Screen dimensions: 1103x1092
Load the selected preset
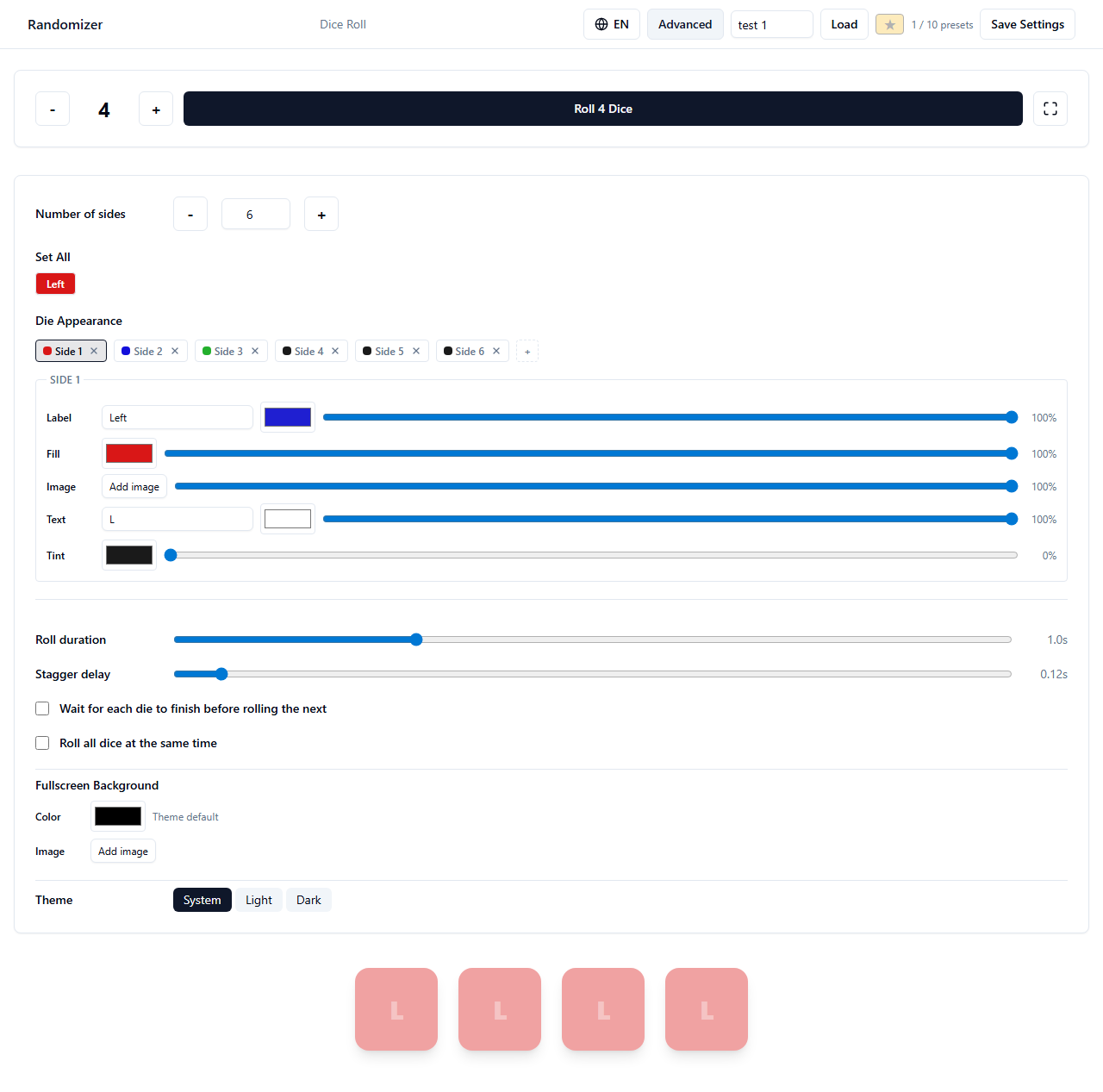(844, 24)
